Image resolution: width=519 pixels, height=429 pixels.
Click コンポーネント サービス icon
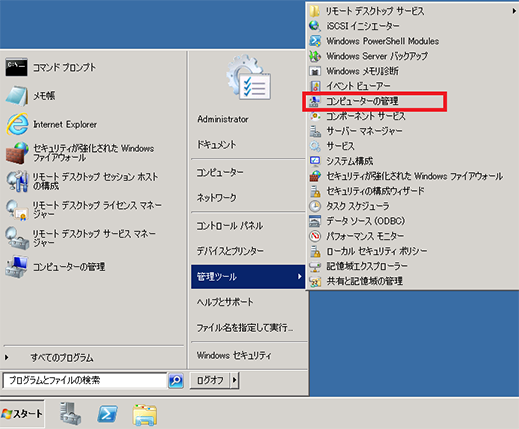[315, 116]
